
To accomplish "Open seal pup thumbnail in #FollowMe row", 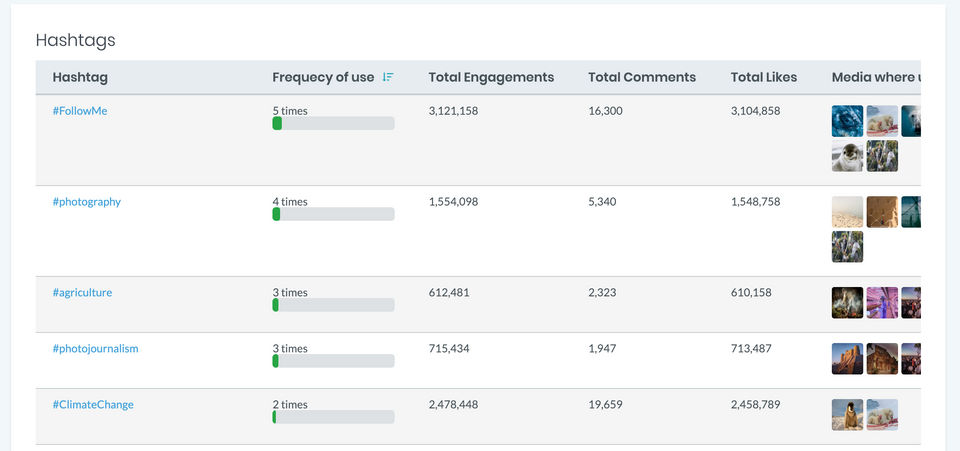I will coord(847,156).
